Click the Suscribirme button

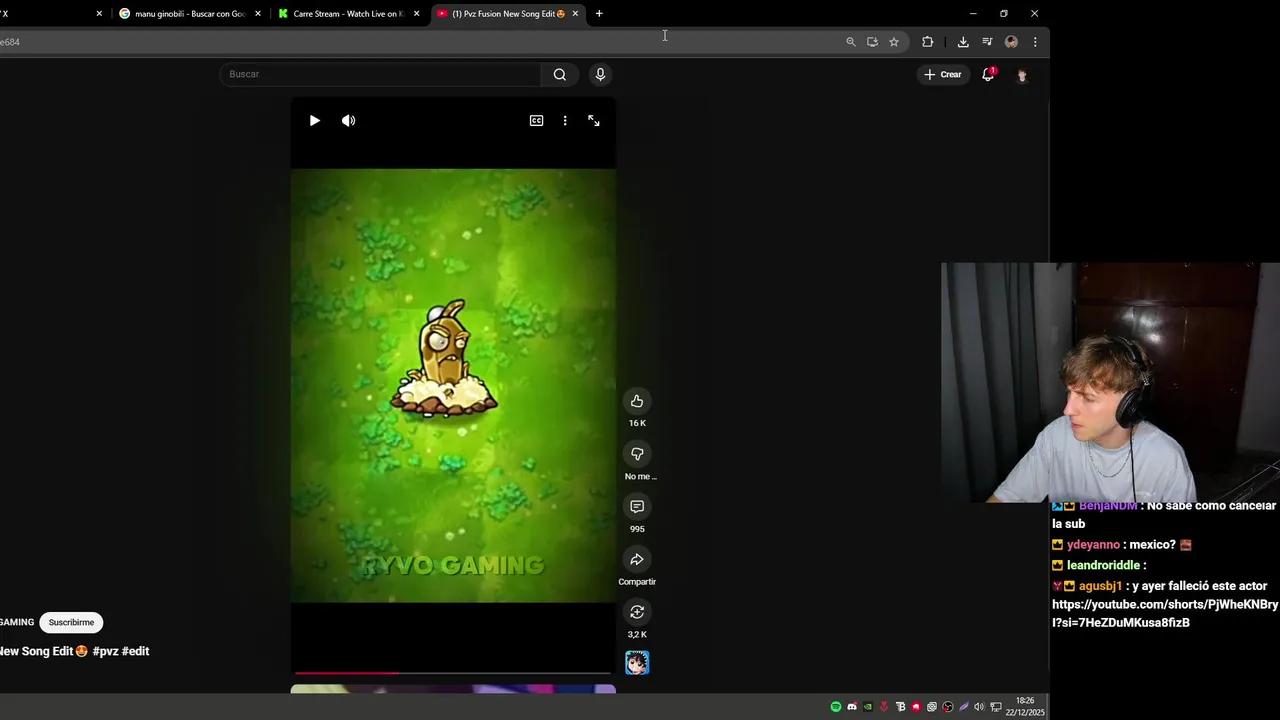click(71, 622)
